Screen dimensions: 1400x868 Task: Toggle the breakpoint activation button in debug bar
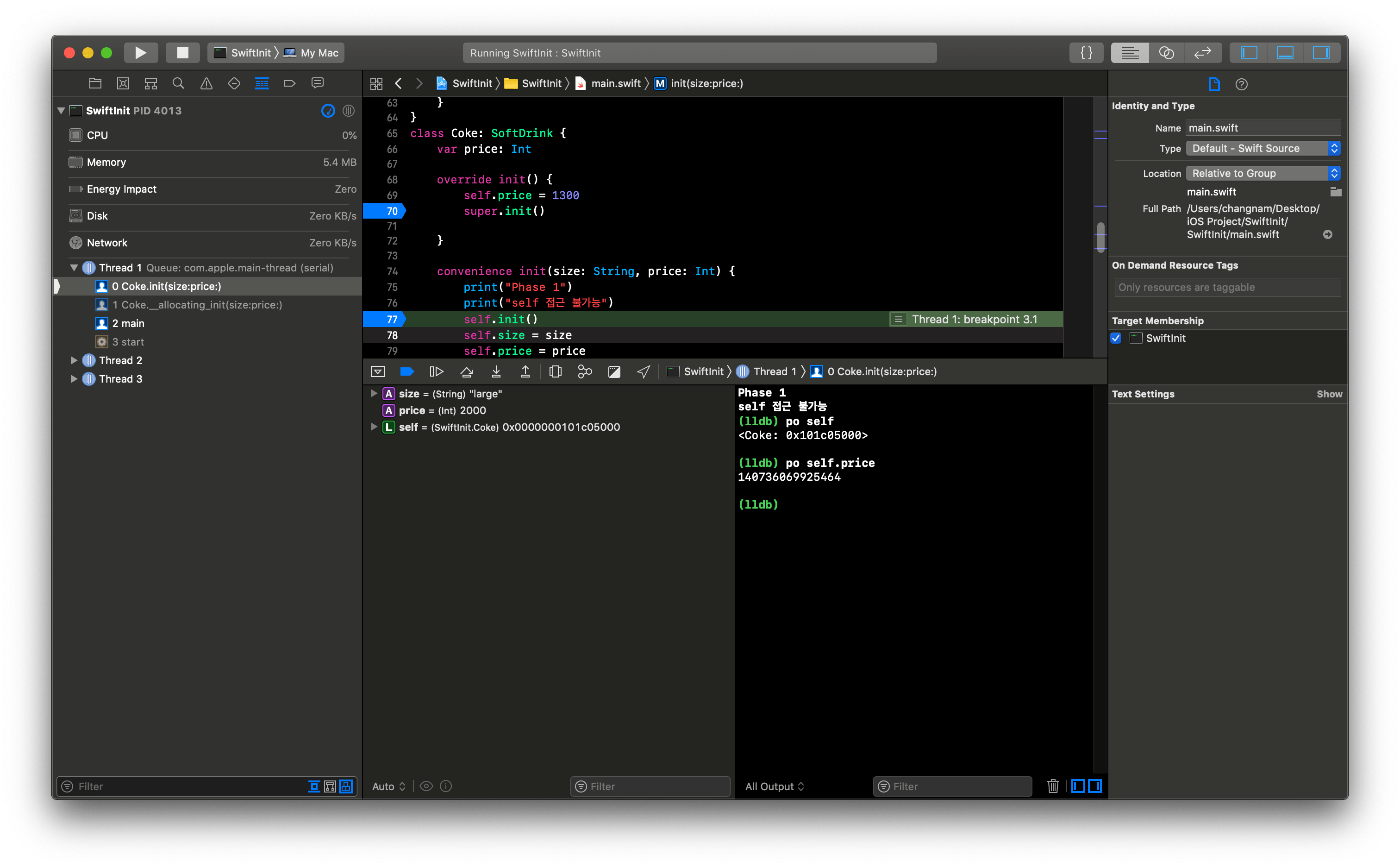tap(407, 371)
